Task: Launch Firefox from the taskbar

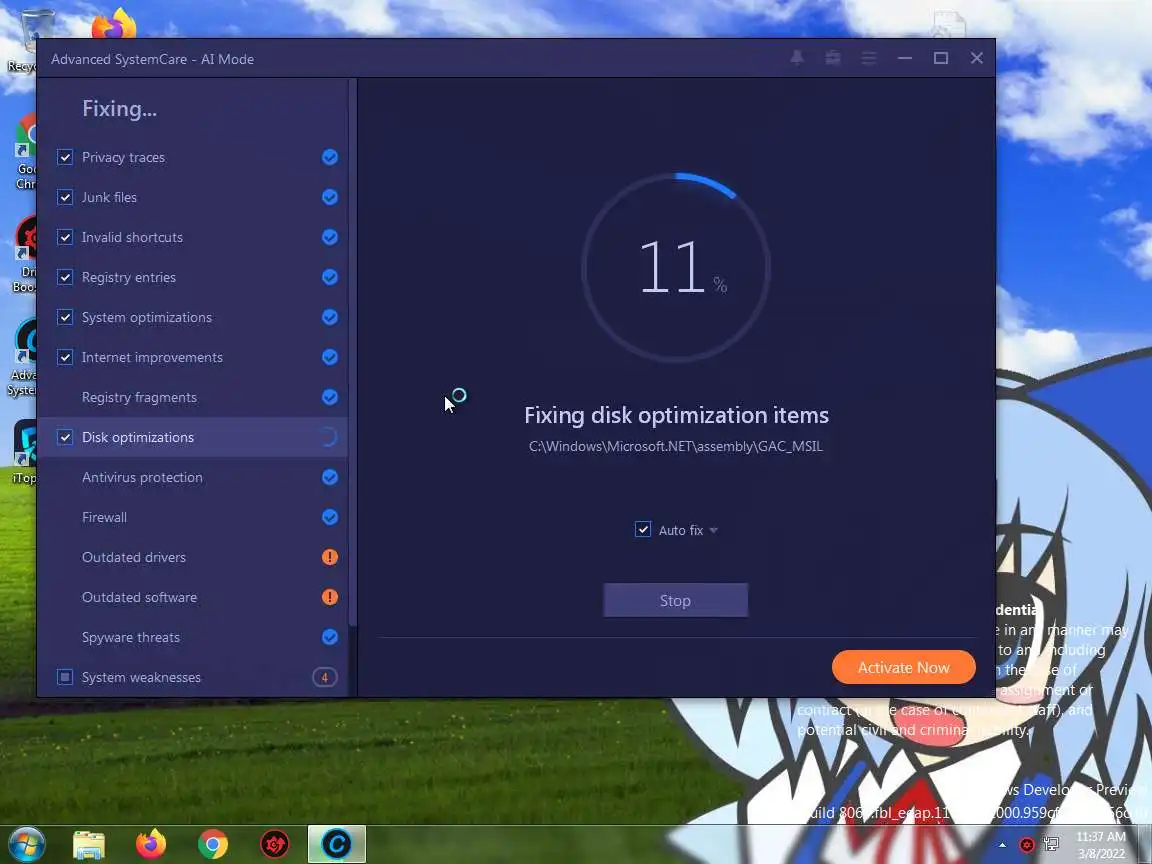Action: tap(151, 844)
